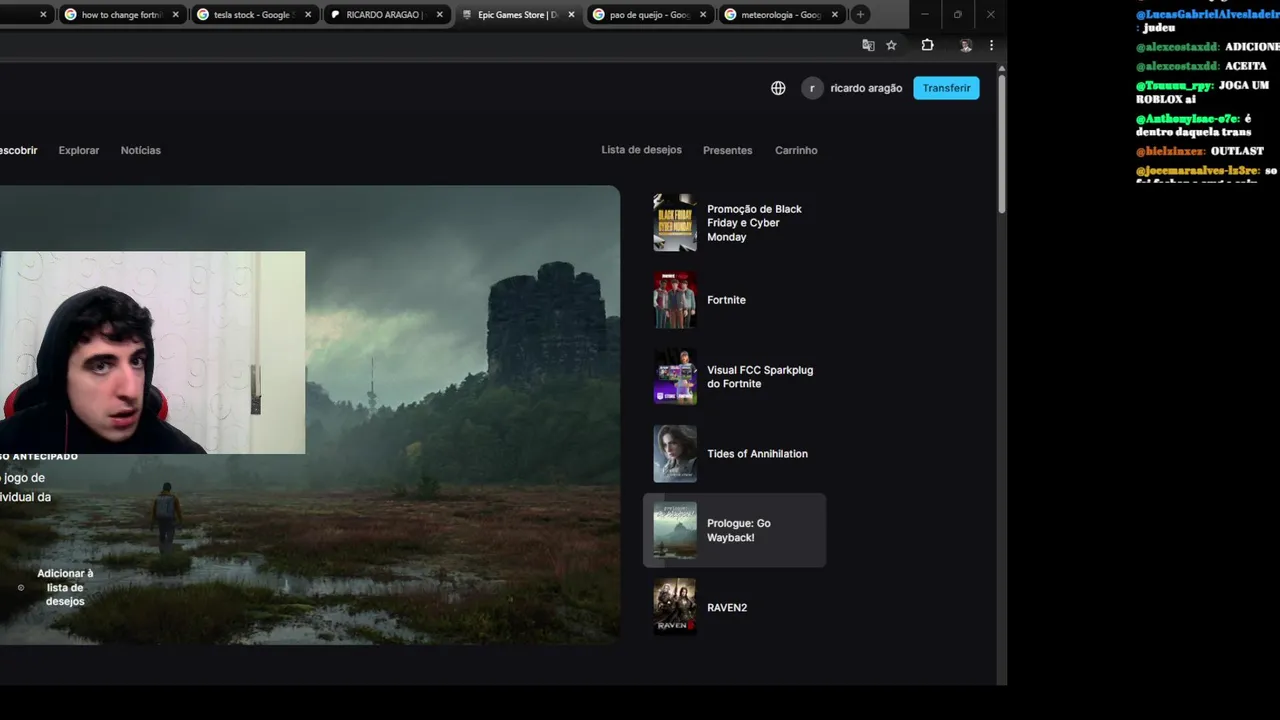Close the pao de queijo tab
This screenshot has height=720, width=1280.
tap(703, 15)
